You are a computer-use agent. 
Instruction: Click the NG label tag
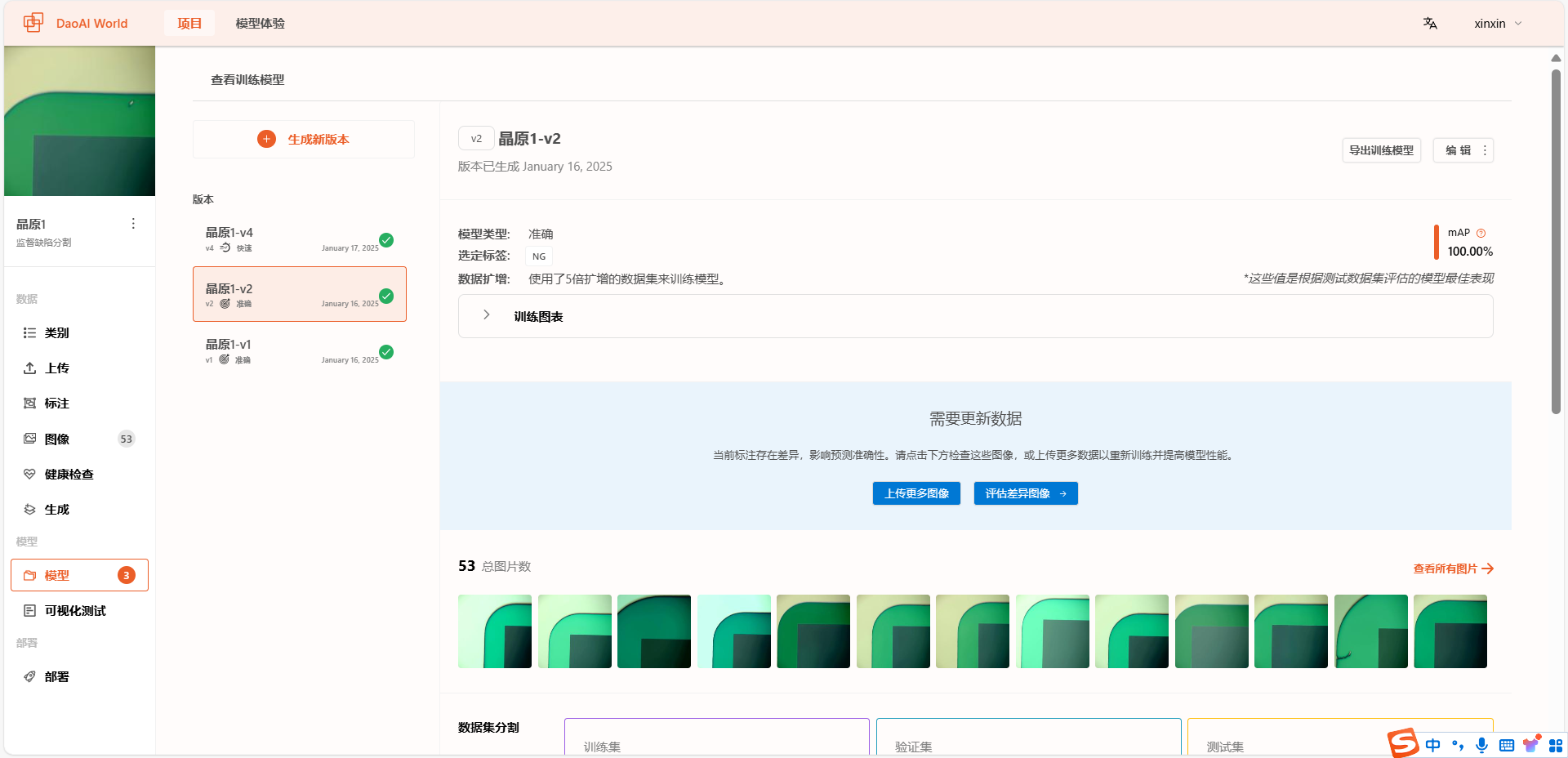coord(539,256)
